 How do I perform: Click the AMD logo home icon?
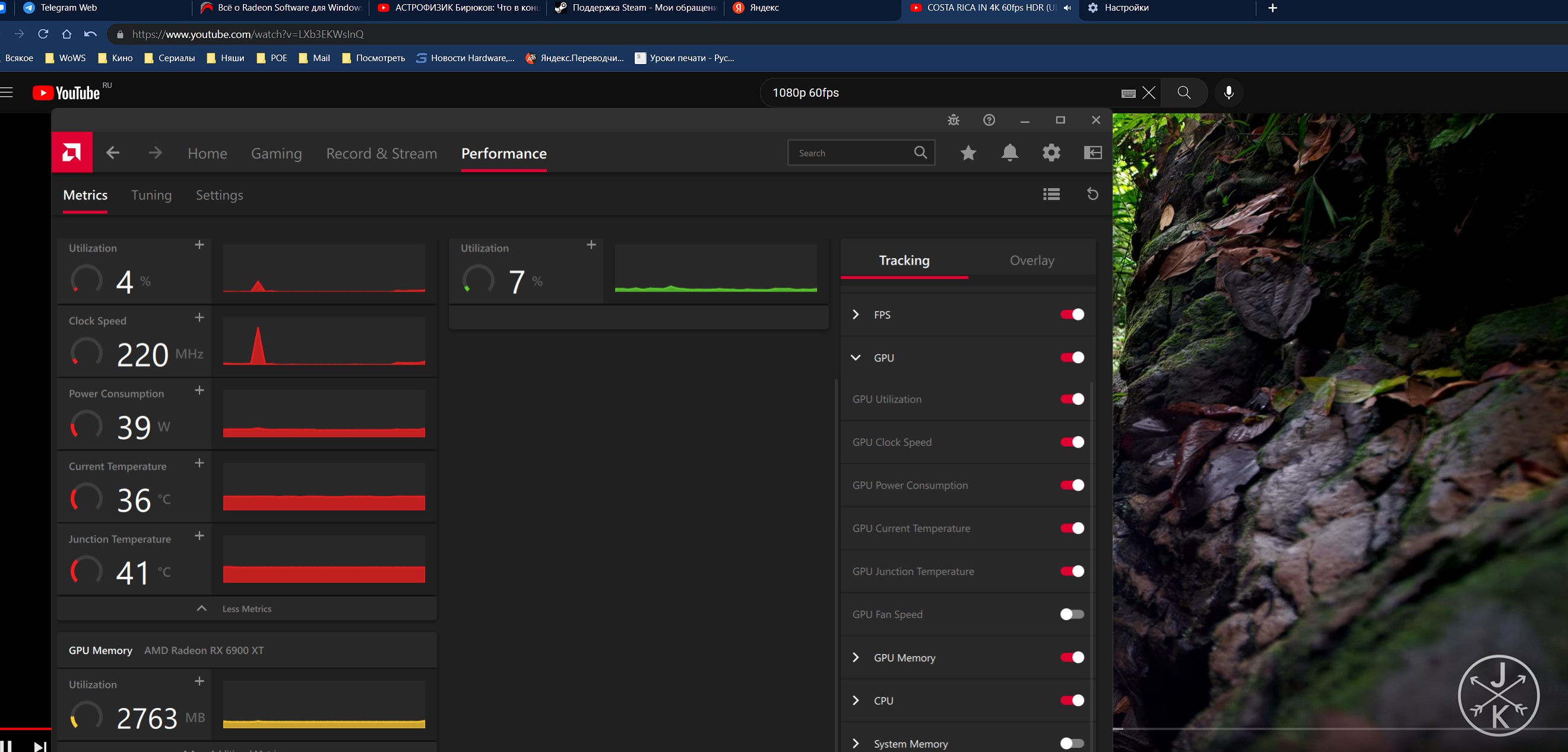[72, 152]
